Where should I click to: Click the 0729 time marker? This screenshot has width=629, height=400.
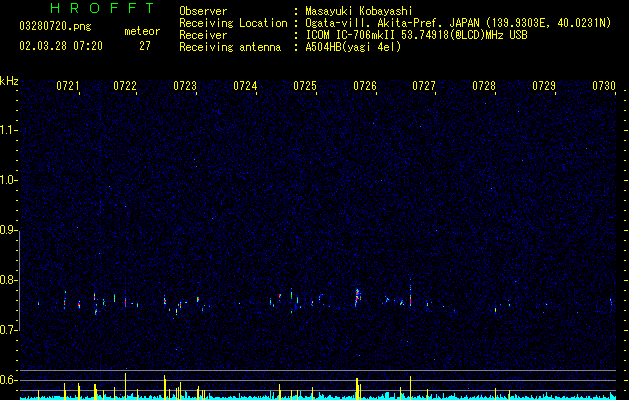point(544,86)
